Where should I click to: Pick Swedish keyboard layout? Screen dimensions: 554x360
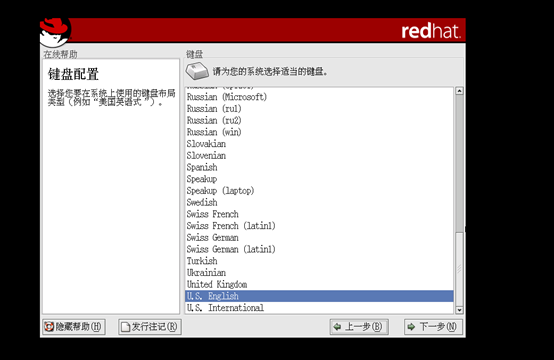319,202
